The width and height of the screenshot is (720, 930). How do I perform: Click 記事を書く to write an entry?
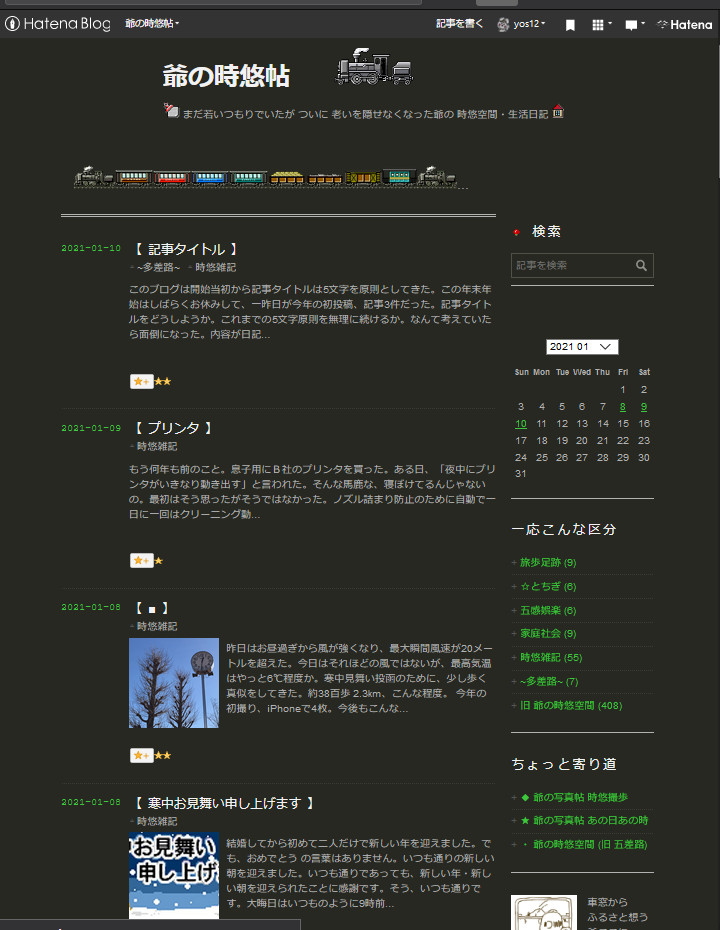[459, 24]
